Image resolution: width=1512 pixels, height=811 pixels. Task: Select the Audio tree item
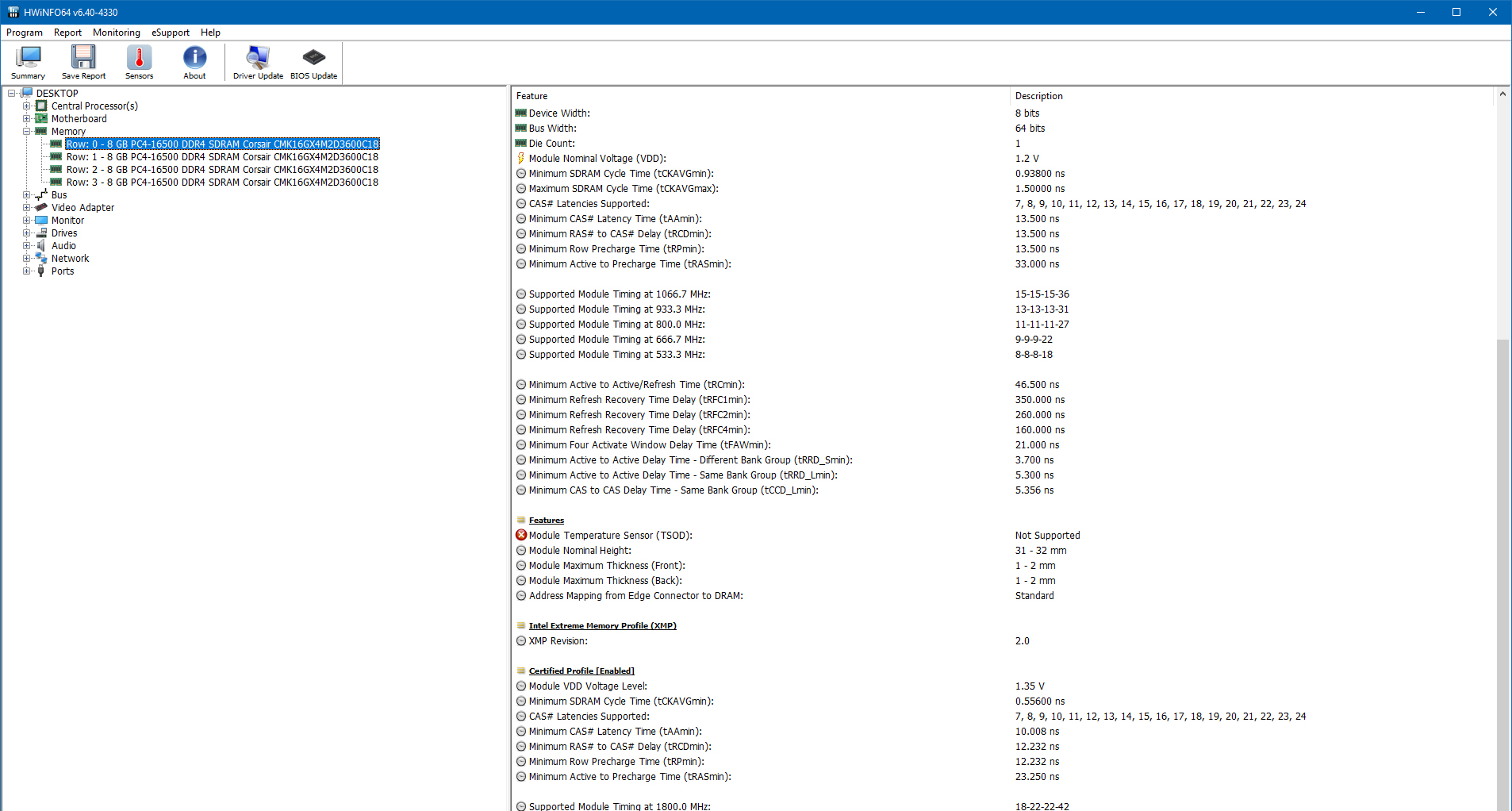(63, 245)
